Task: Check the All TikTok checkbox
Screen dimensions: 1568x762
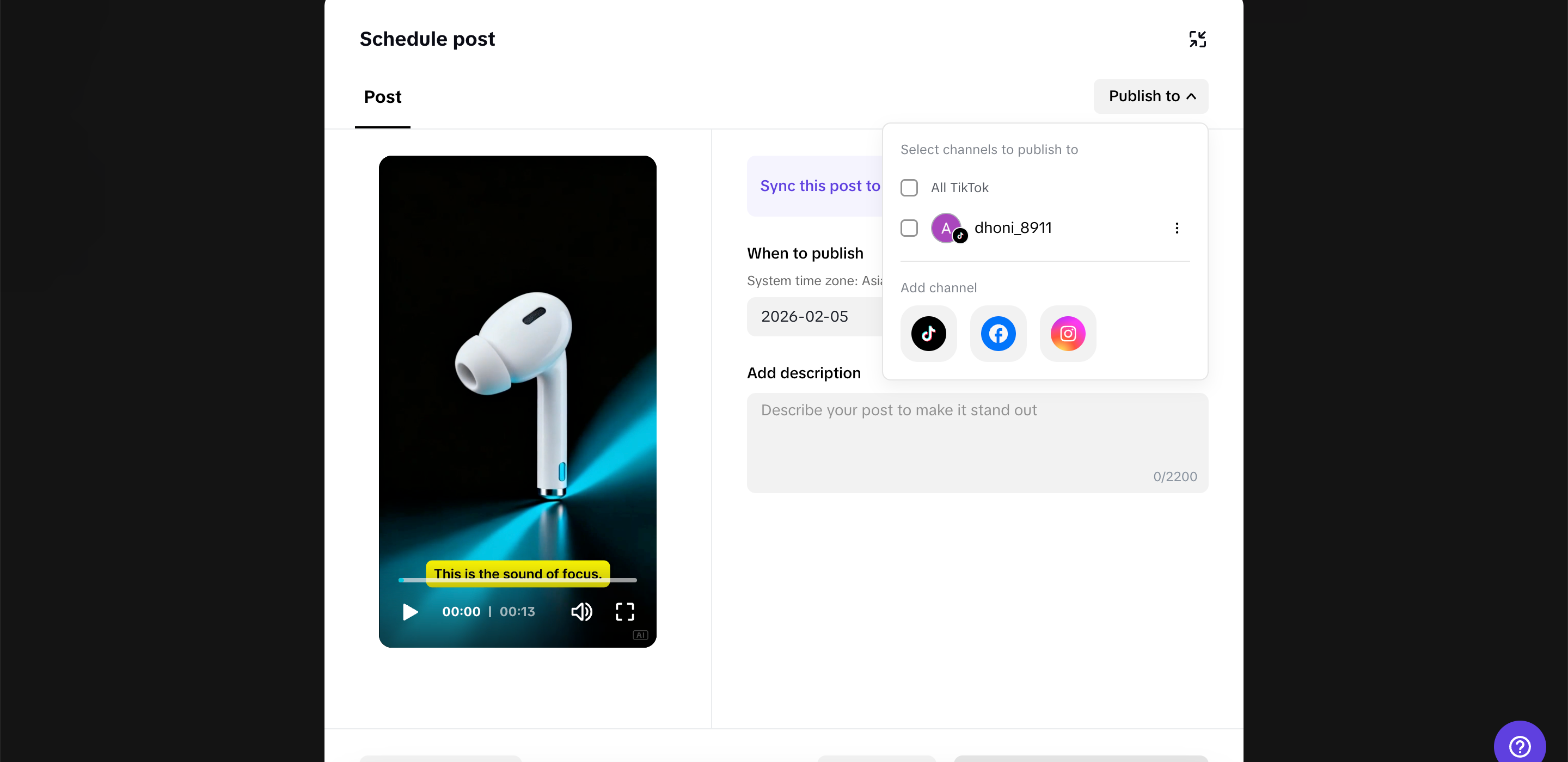Action: (x=909, y=187)
